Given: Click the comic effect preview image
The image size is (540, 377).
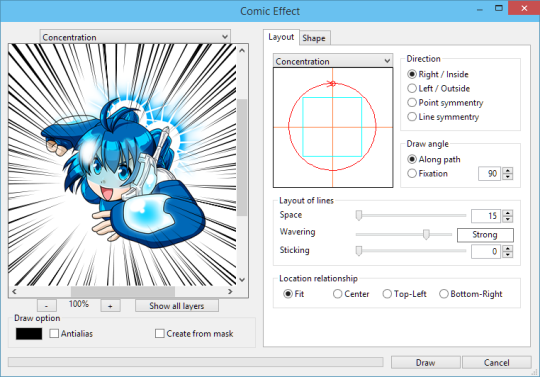Looking at the screenshot, I should click(x=122, y=165).
